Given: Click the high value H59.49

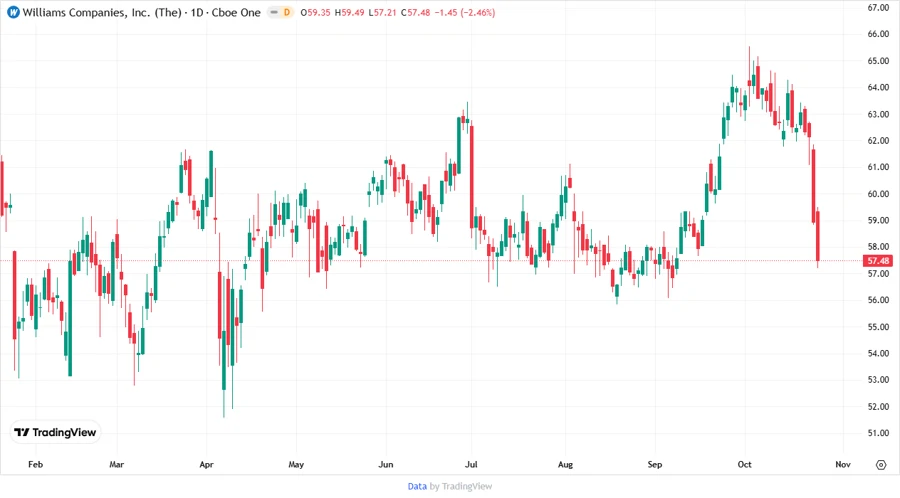Looking at the screenshot, I should tap(349, 12).
